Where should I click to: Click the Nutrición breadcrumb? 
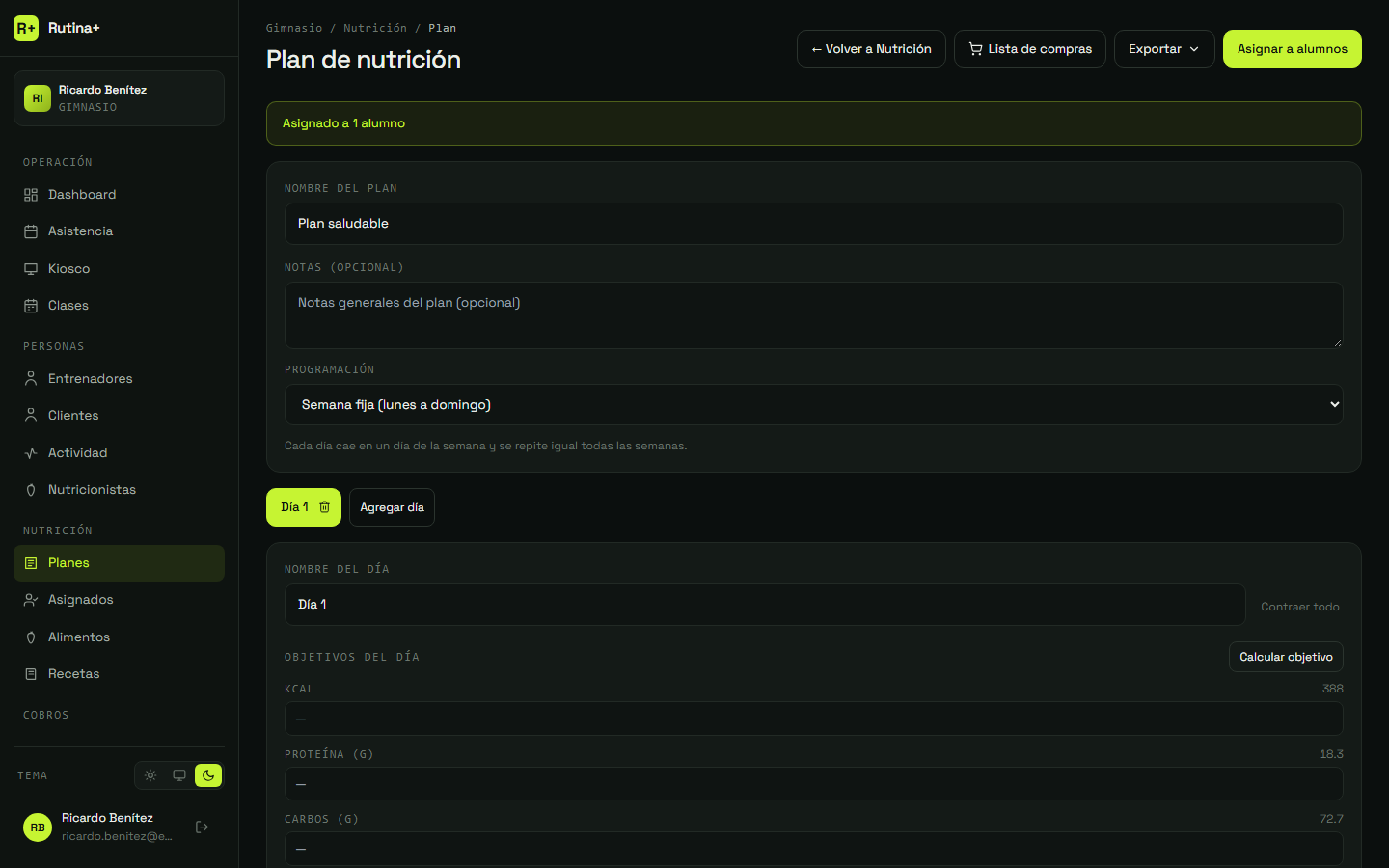click(375, 28)
